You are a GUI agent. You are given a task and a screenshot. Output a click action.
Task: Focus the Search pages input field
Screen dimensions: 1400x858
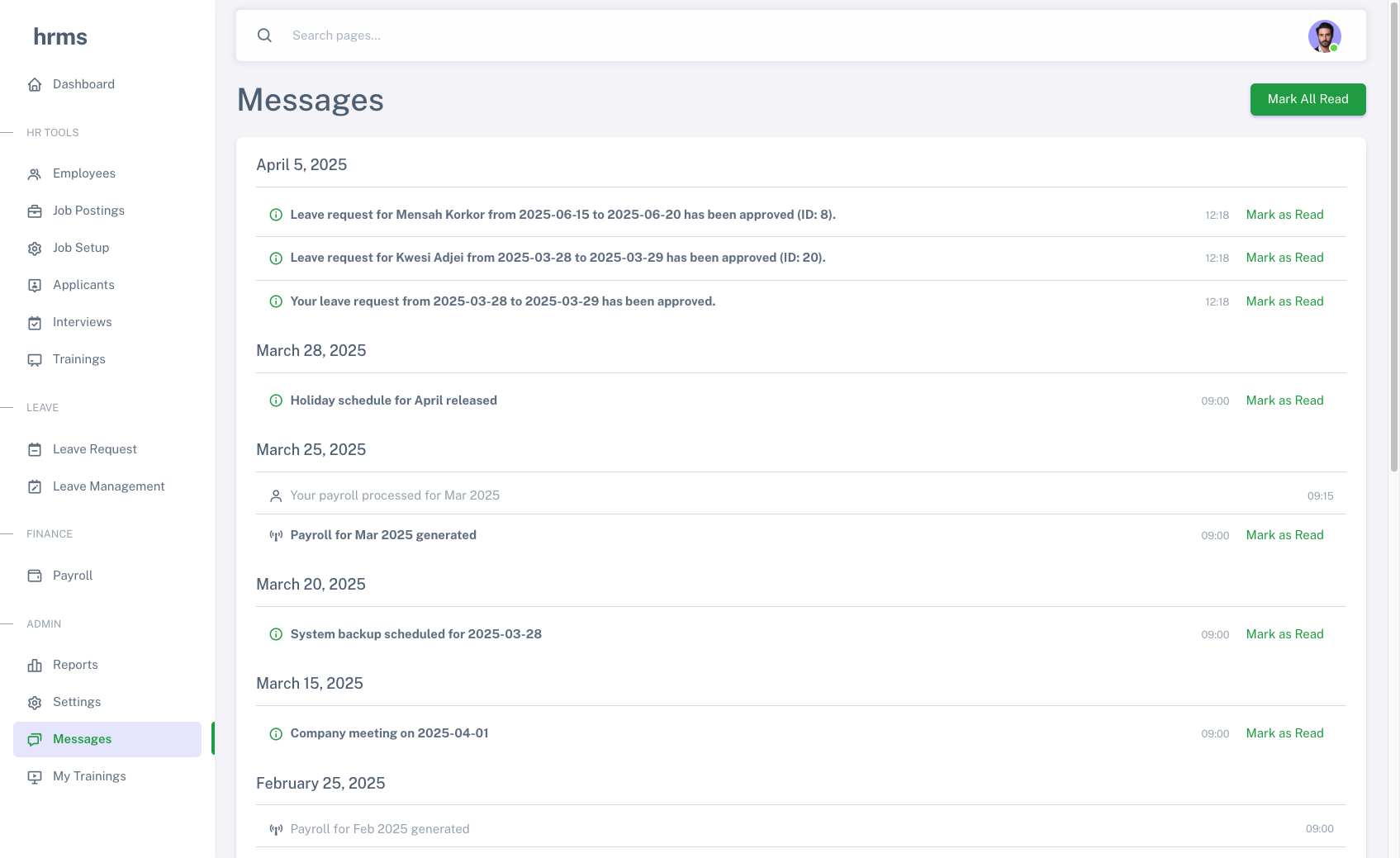click(x=743, y=36)
